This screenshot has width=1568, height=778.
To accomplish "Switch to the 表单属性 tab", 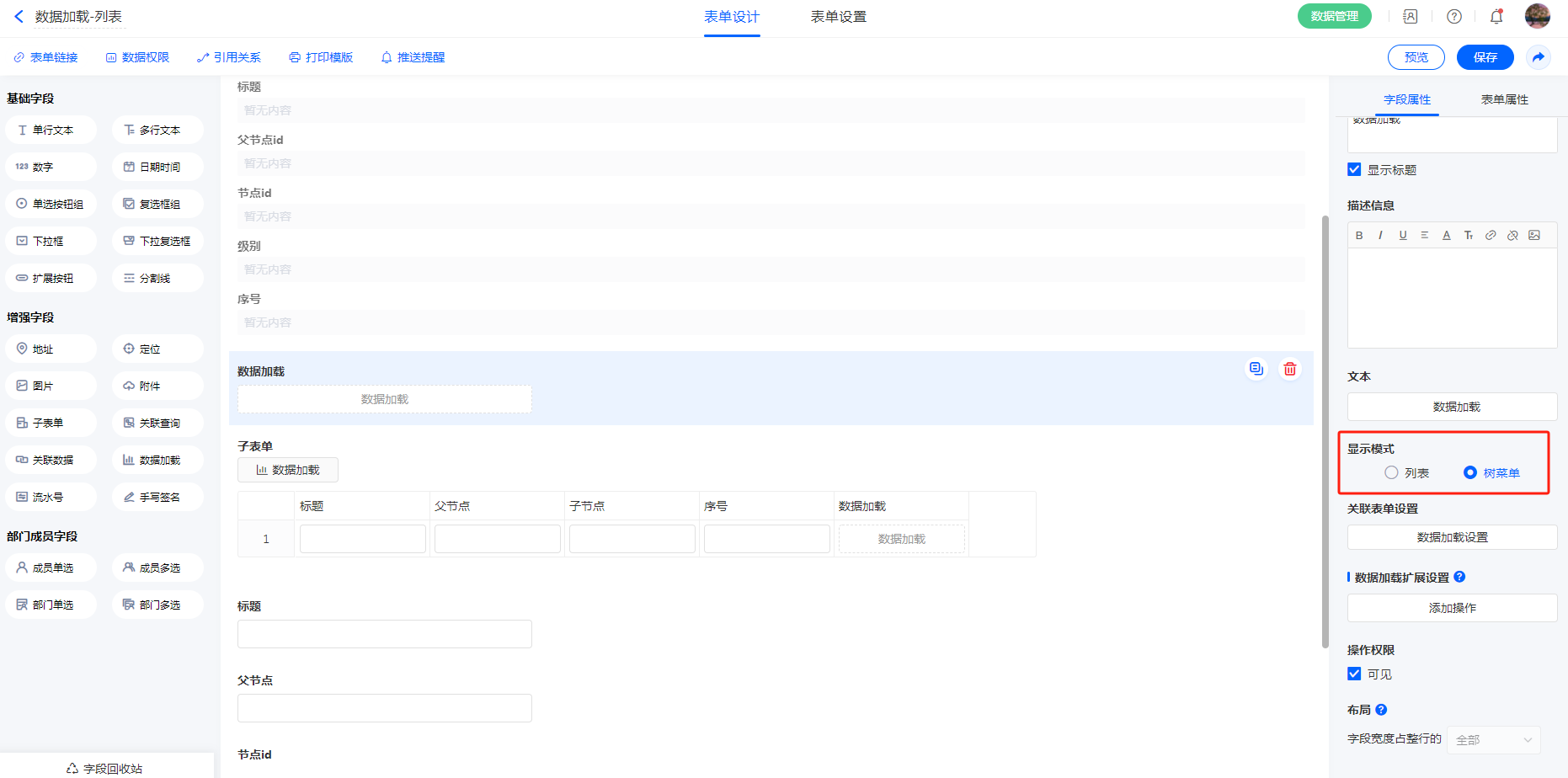I will tap(1504, 99).
